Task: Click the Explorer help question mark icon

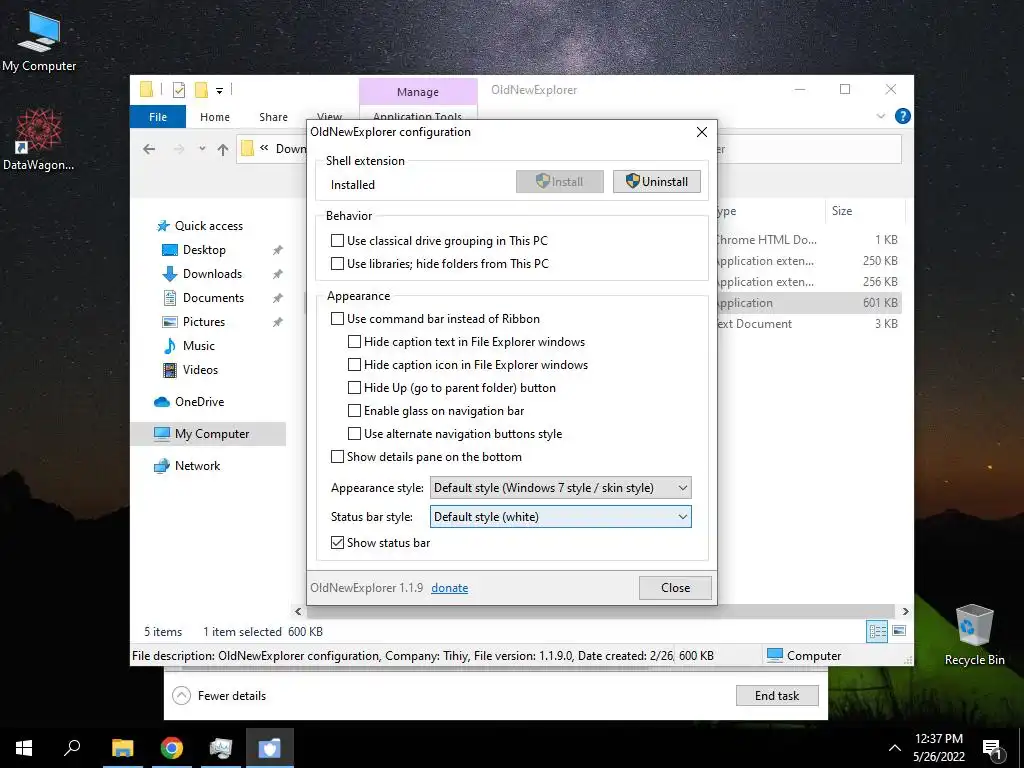Action: [x=903, y=116]
